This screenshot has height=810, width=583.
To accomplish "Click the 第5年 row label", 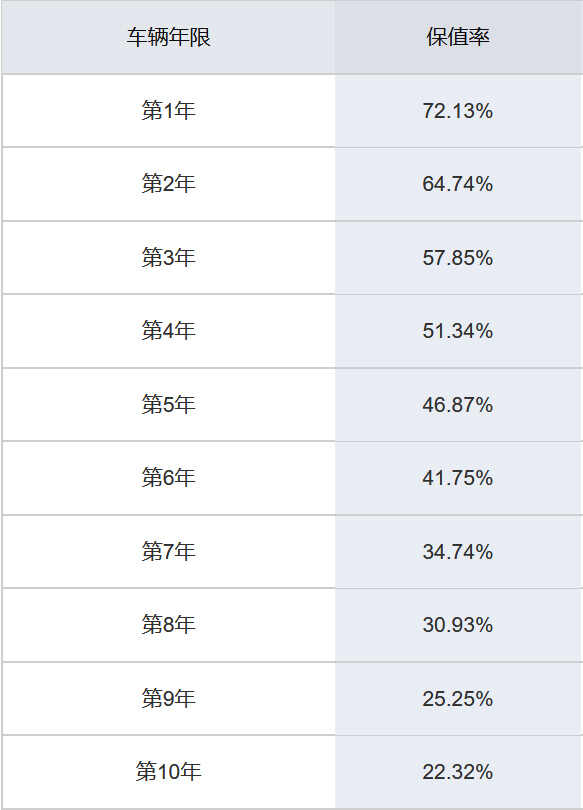I will [x=168, y=404].
